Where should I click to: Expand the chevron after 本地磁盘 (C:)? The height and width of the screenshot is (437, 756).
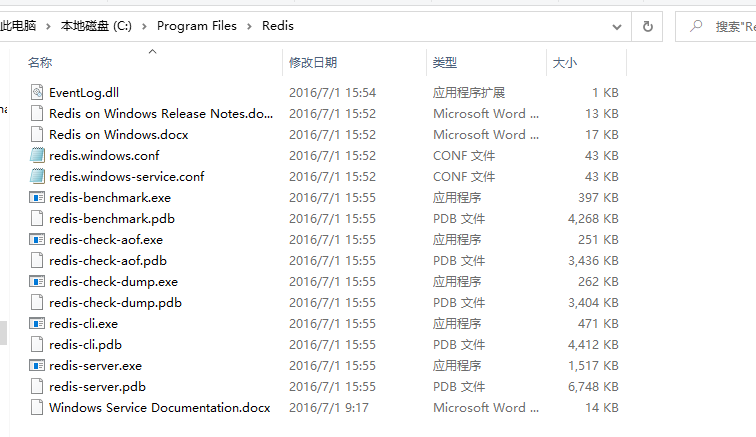coord(144,27)
